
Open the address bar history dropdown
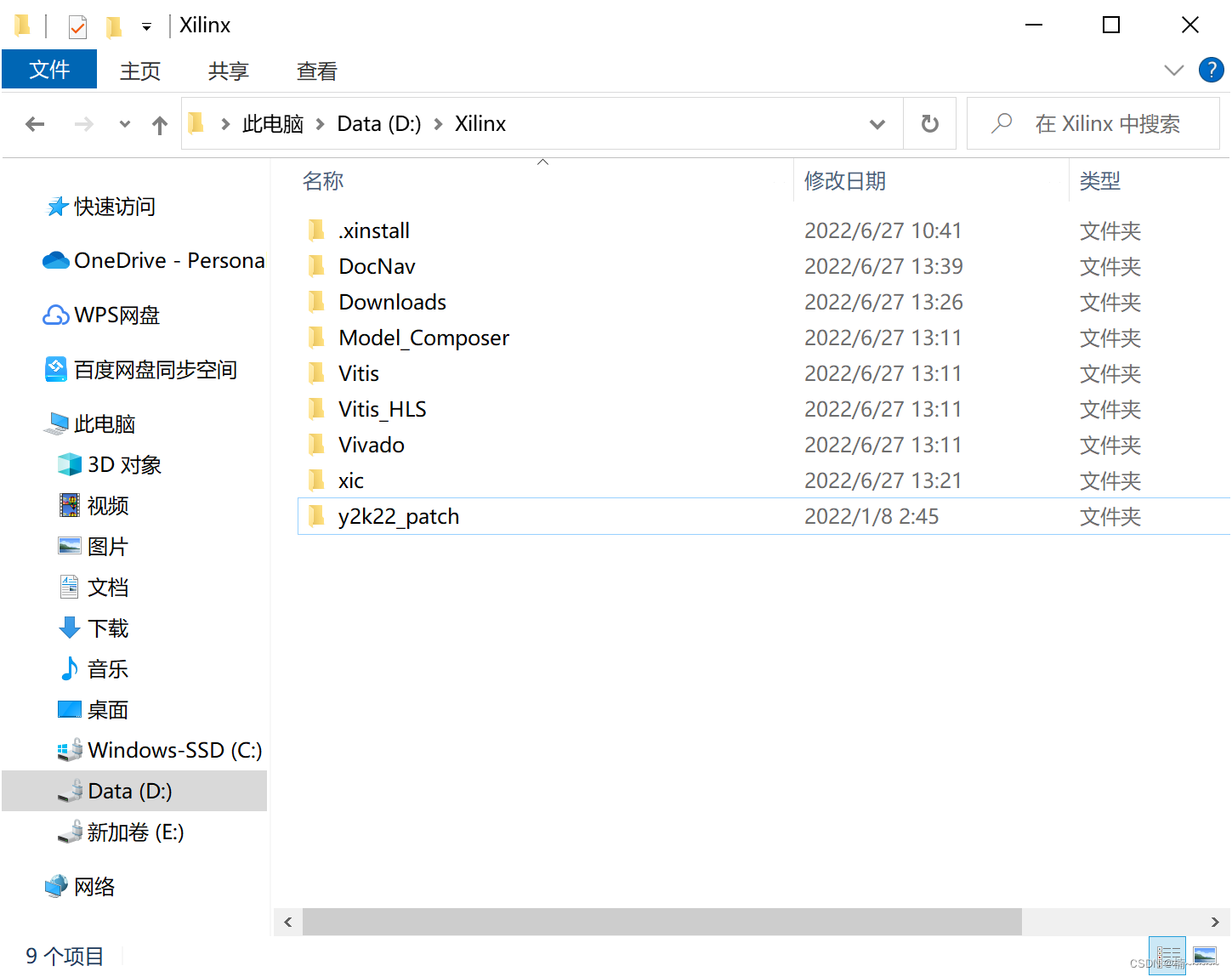click(877, 124)
